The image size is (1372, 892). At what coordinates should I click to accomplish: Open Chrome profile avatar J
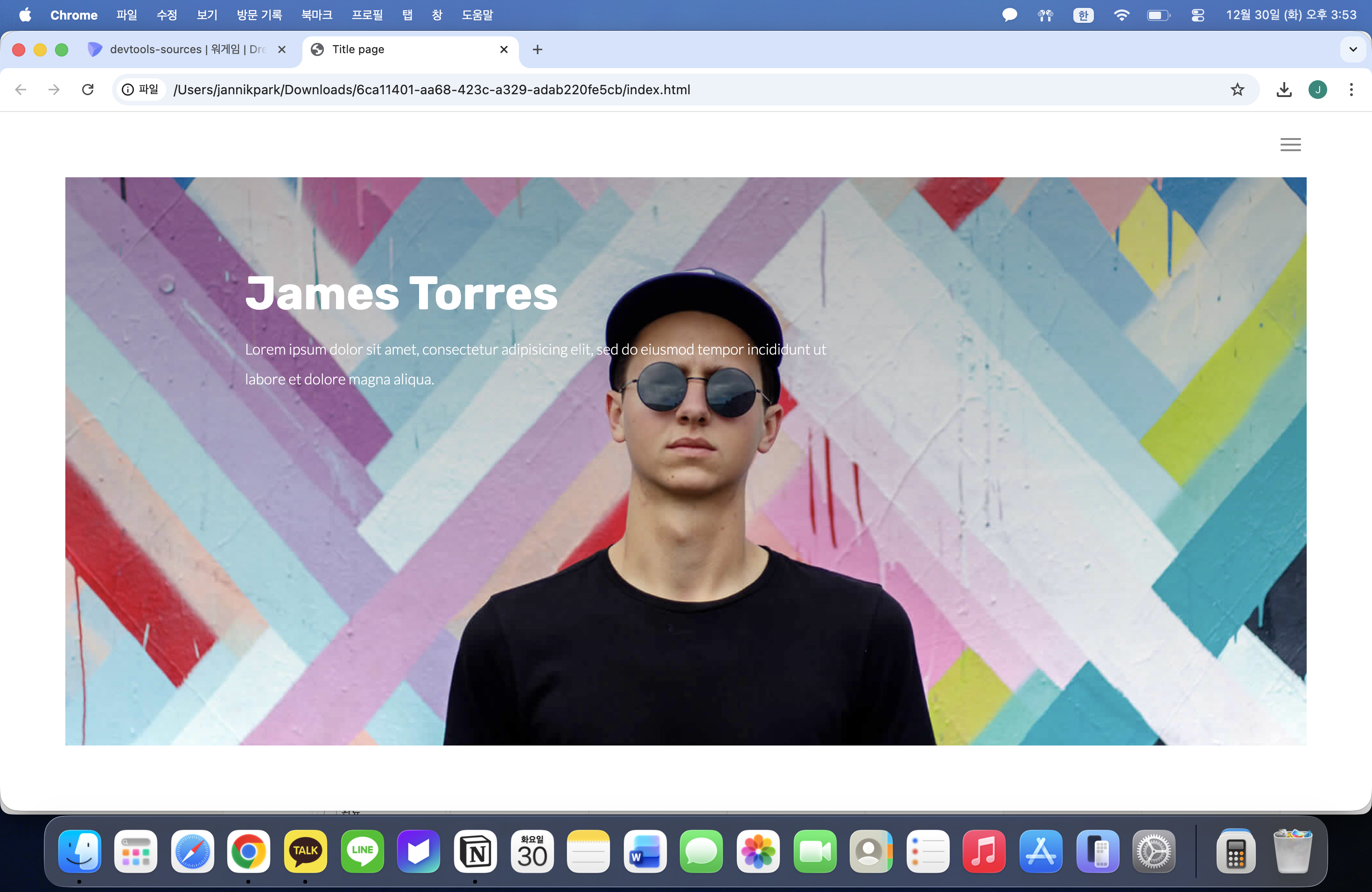coord(1317,90)
